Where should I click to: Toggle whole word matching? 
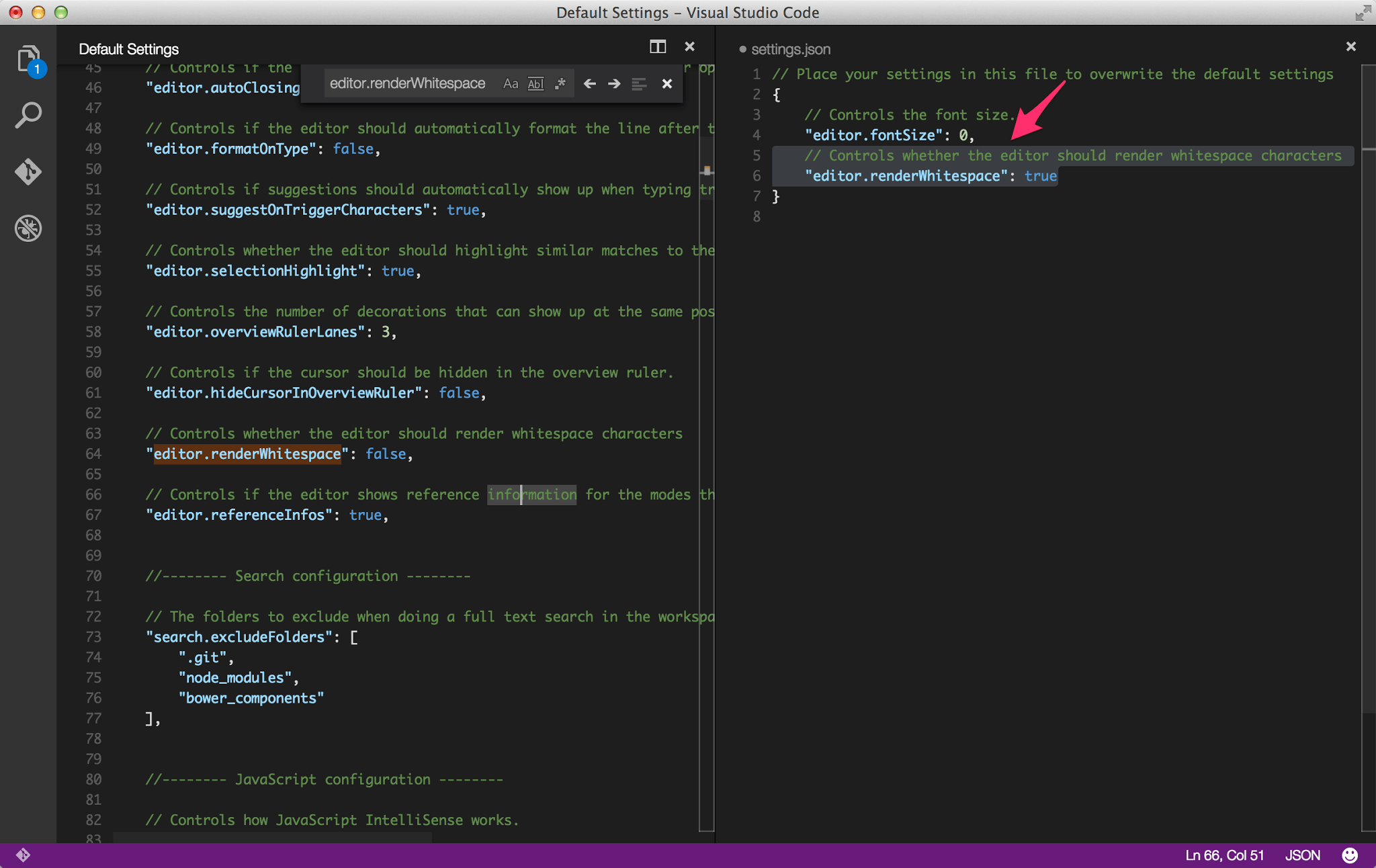[535, 83]
